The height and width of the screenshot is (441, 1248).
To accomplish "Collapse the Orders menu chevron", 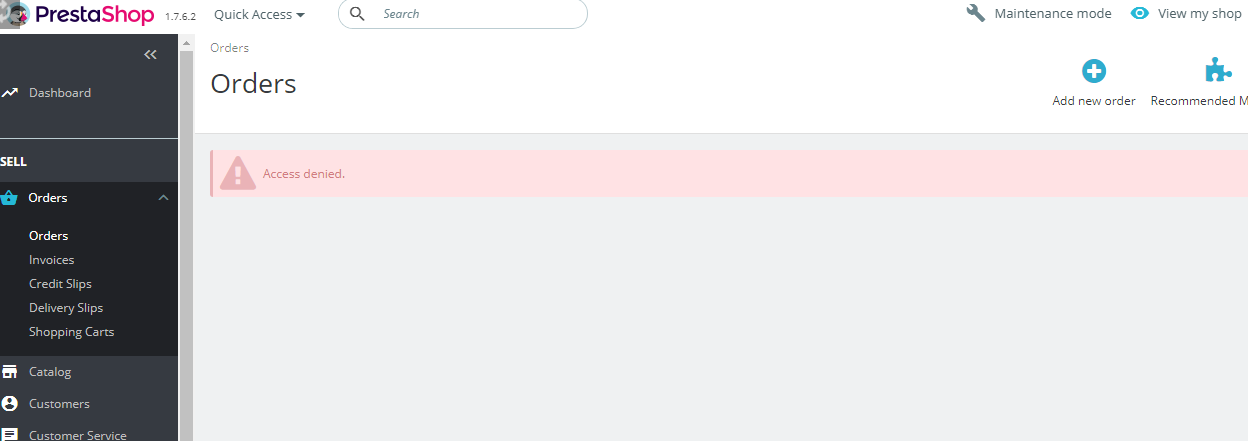I will click(x=163, y=198).
